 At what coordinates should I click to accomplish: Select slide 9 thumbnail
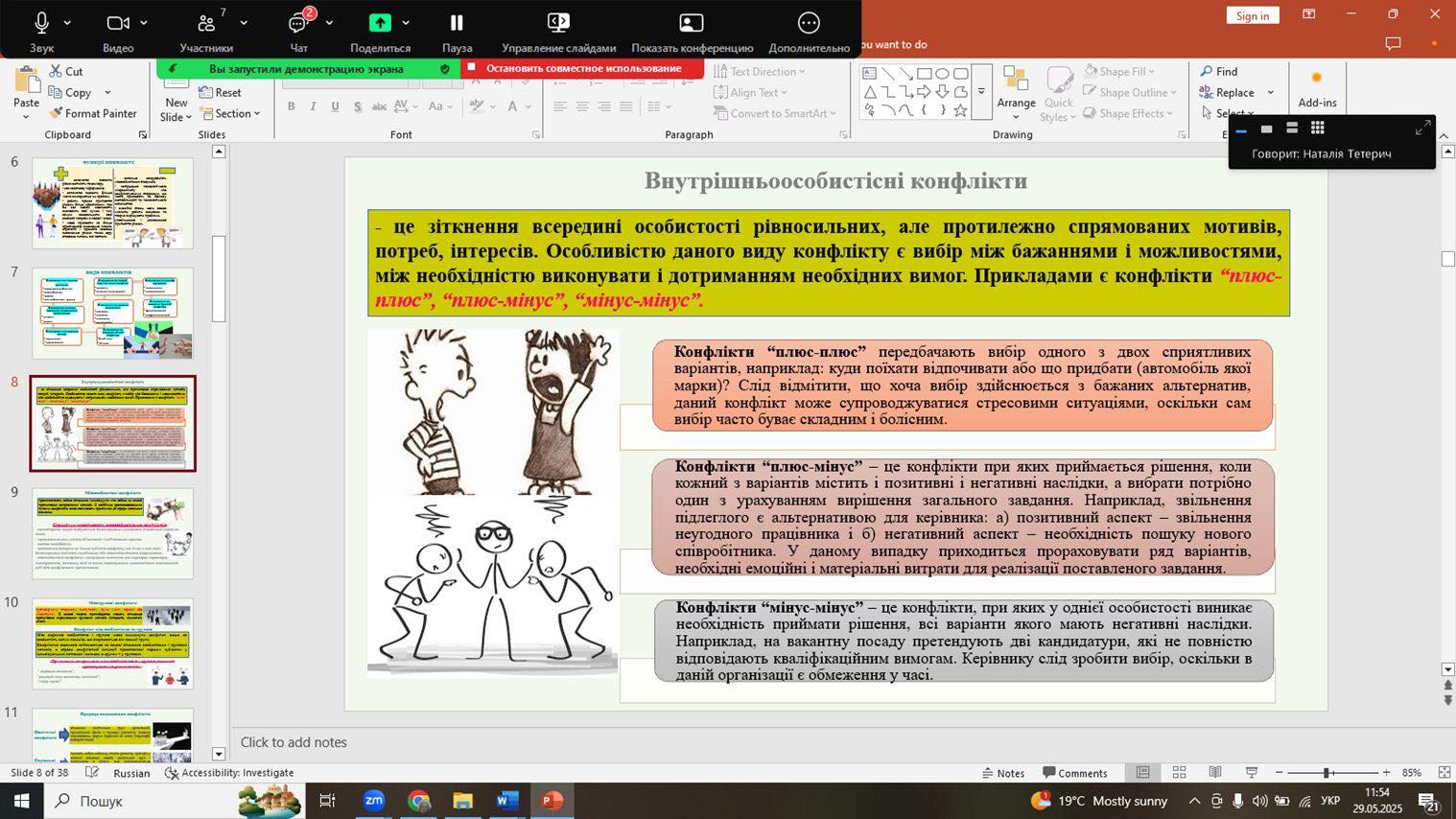pyautogui.click(x=113, y=533)
